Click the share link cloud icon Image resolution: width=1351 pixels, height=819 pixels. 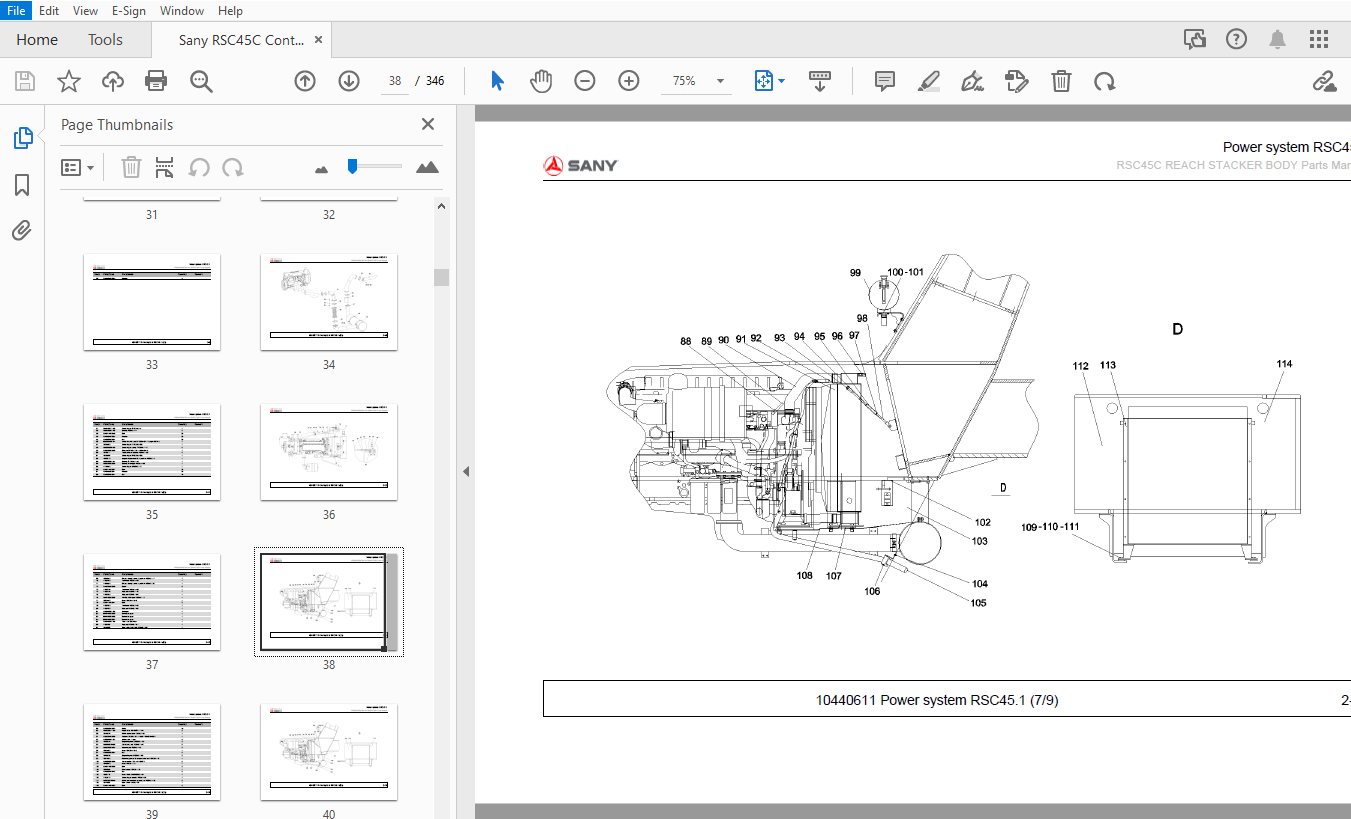pyautogui.click(x=1325, y=81)
